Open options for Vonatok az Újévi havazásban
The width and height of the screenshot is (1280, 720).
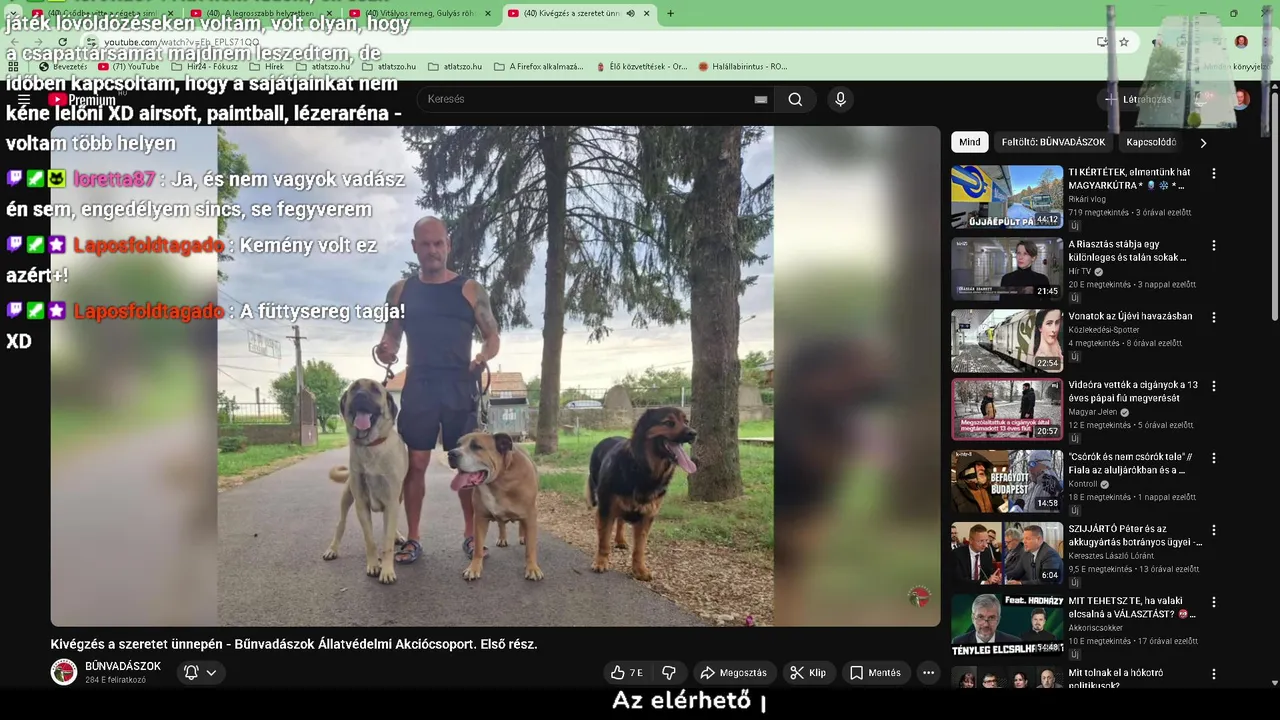1214,317
